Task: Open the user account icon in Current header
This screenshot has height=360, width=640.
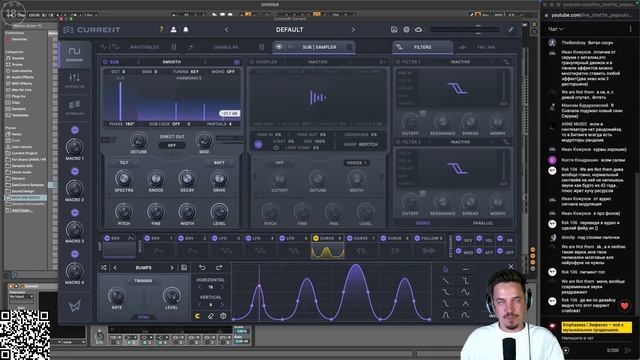Action: 173,29
